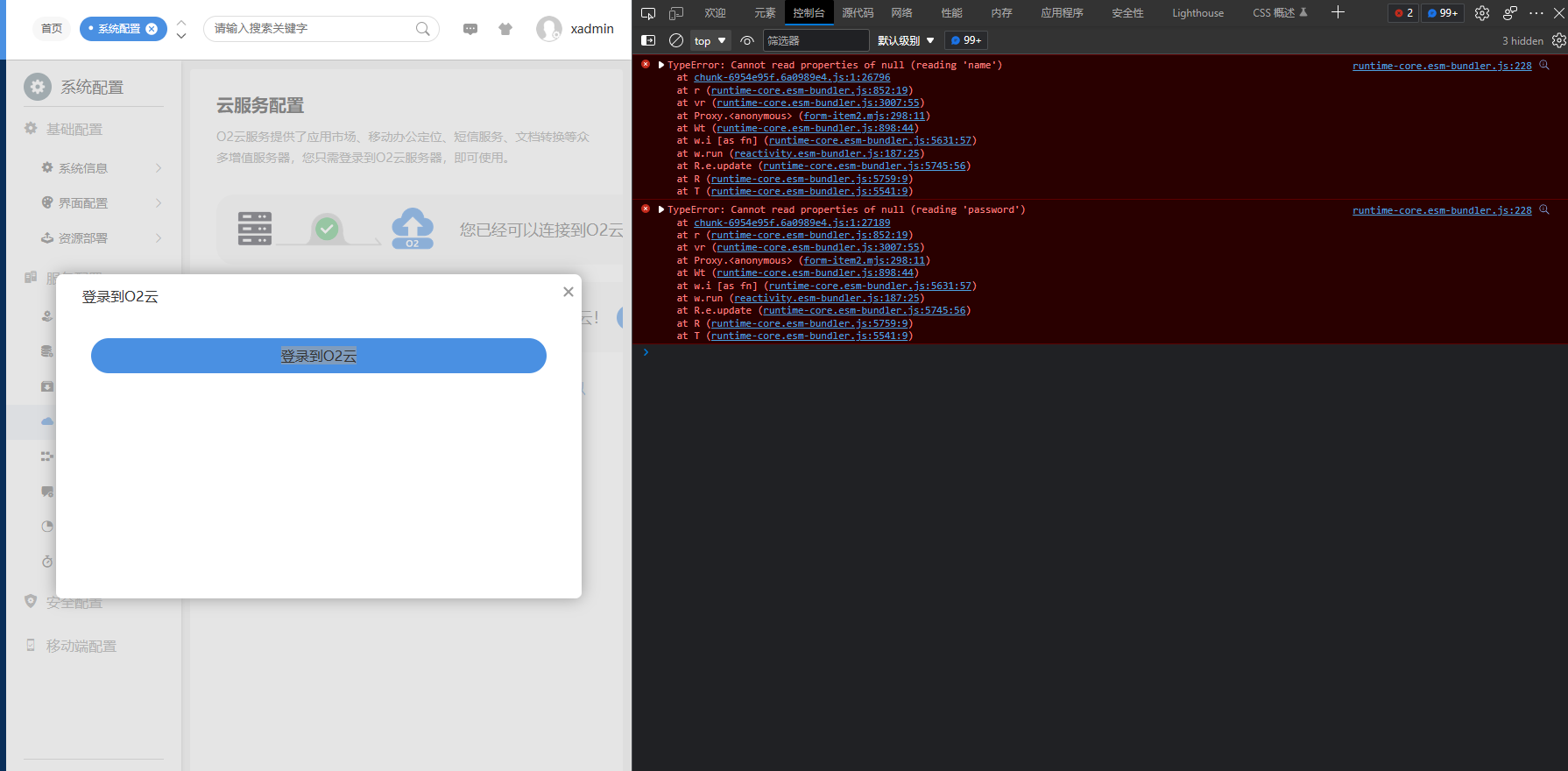This screenshot has height=771, width=1568.
Task: Open the runtime-core.esm-bundler.js:228 link of the 'name' error
Action: tap(1442, 66)
